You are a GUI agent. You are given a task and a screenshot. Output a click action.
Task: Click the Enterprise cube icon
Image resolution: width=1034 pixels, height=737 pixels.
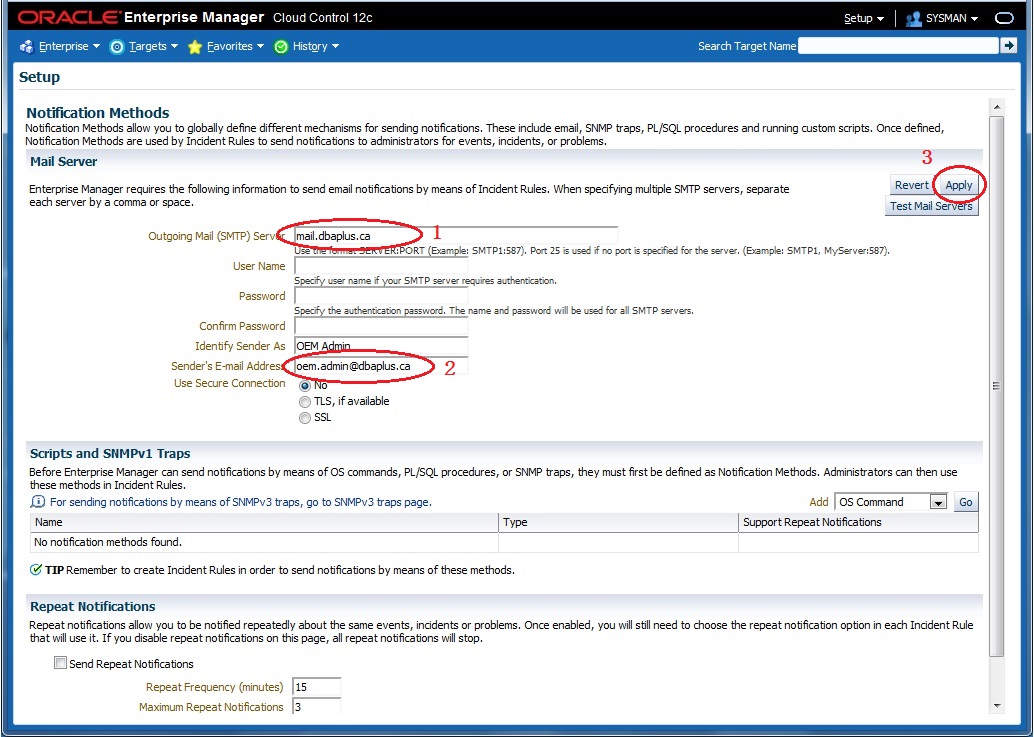(25, 46)
